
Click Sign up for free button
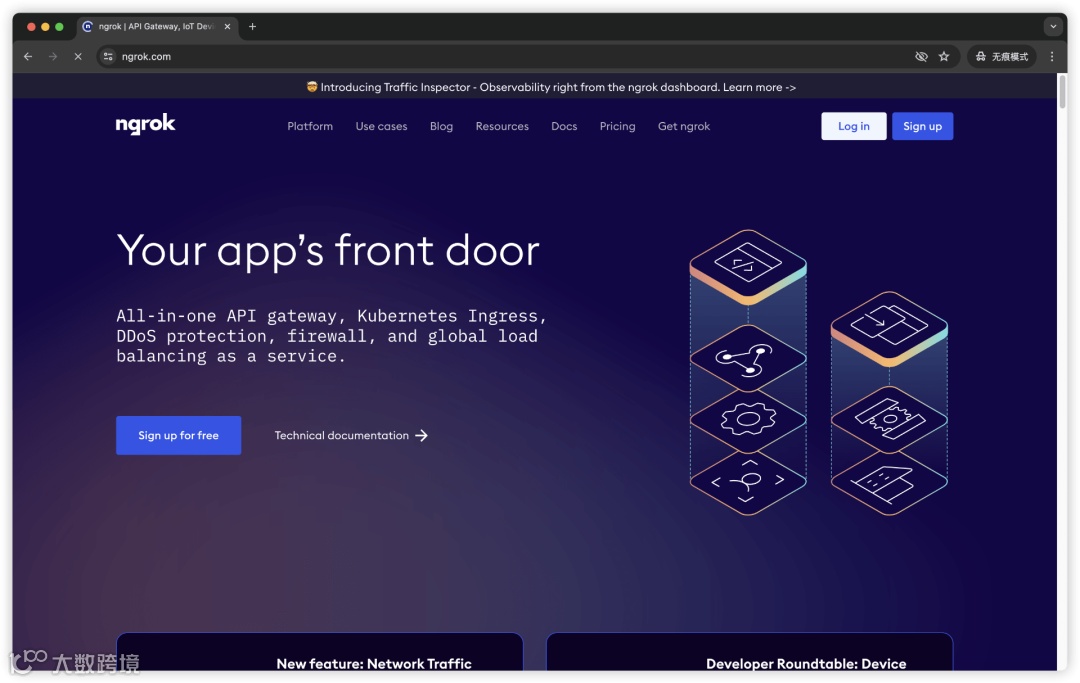tap(178, 435)
